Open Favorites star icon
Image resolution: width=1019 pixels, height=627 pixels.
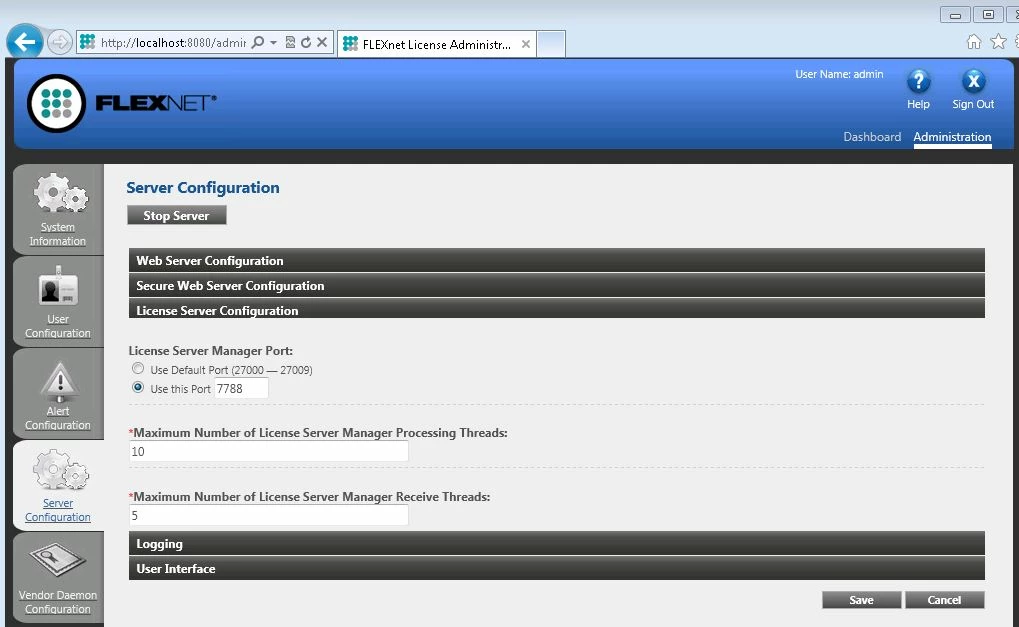998,42
